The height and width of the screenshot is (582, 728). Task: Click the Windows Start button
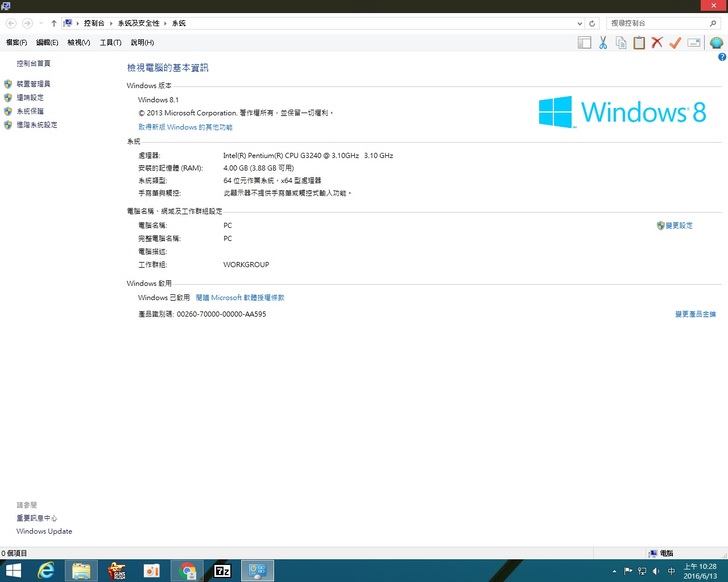pos(14,570)
